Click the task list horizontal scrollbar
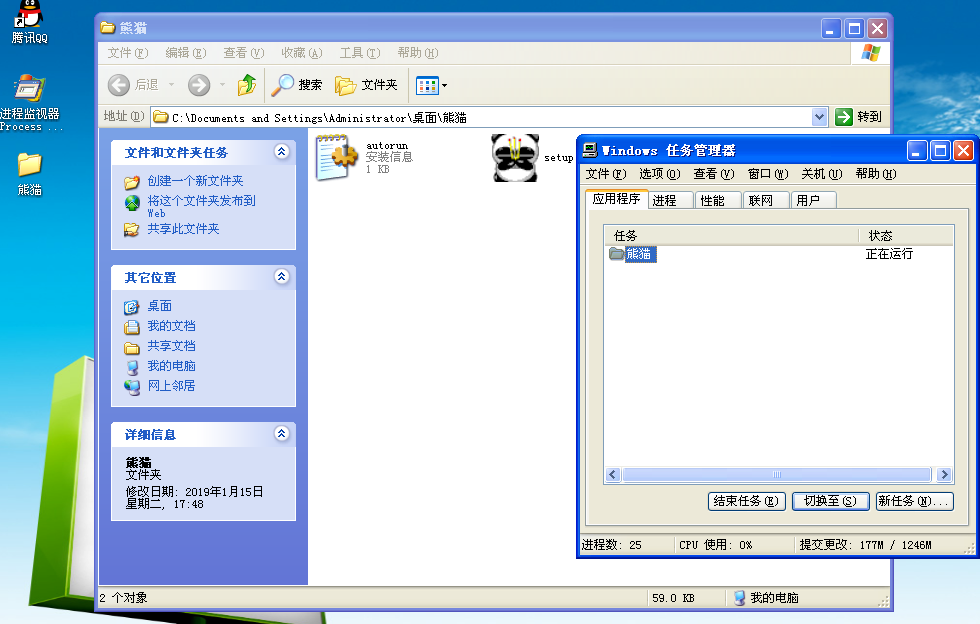The height and width of the screenshot is (624, 980). tap(776, 475)
